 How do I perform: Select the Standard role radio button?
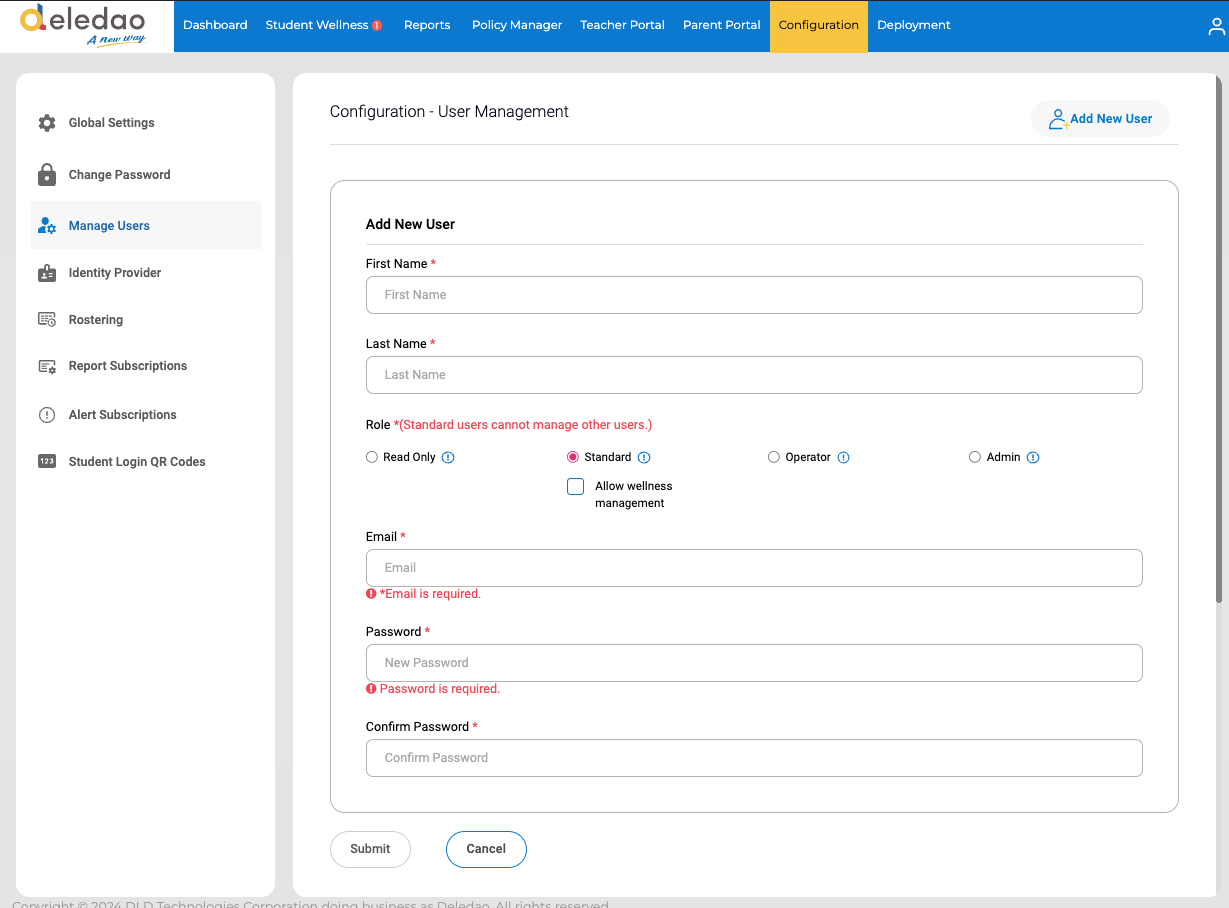[x=573, y=457]
